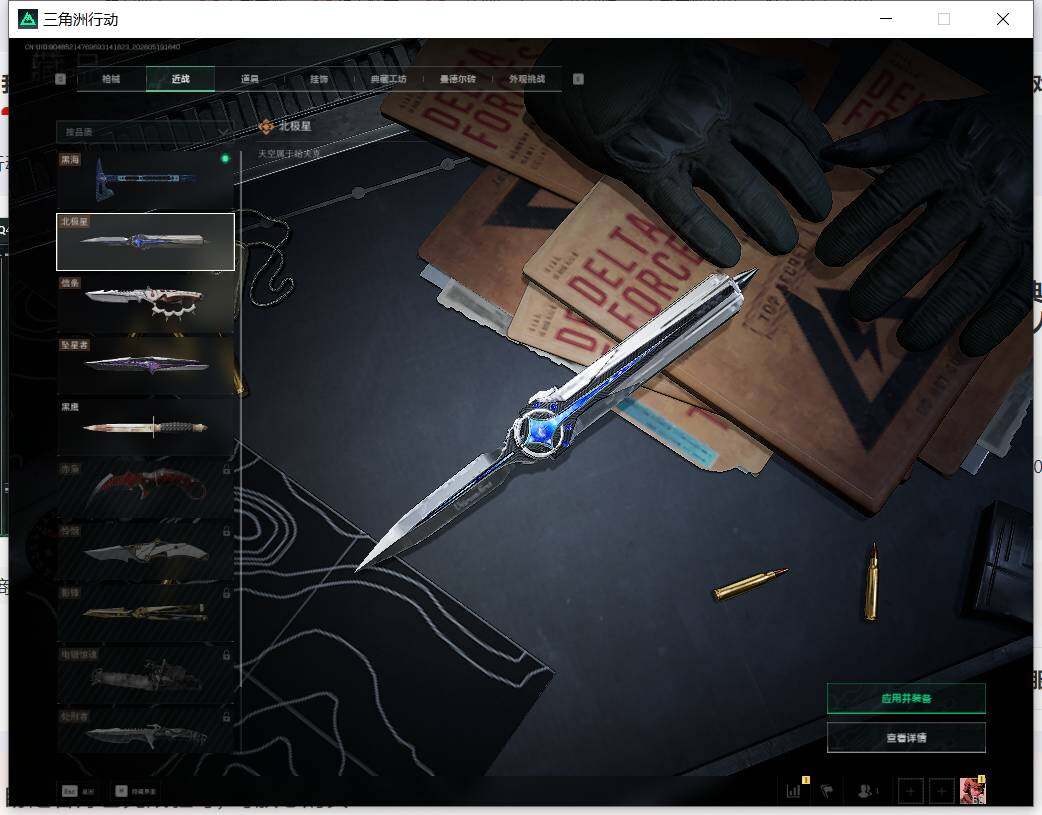
Task: Click lock icon on last combat knife
Action: (x=227, y=717)
